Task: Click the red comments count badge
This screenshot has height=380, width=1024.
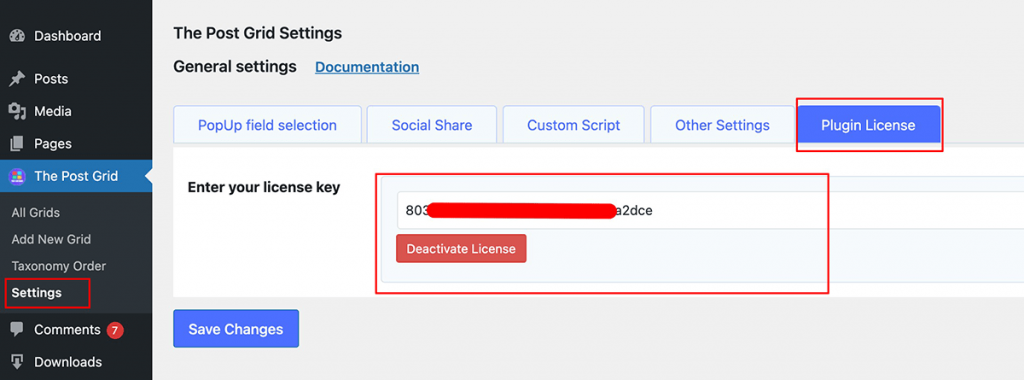Action: click(x=115, y=330)
